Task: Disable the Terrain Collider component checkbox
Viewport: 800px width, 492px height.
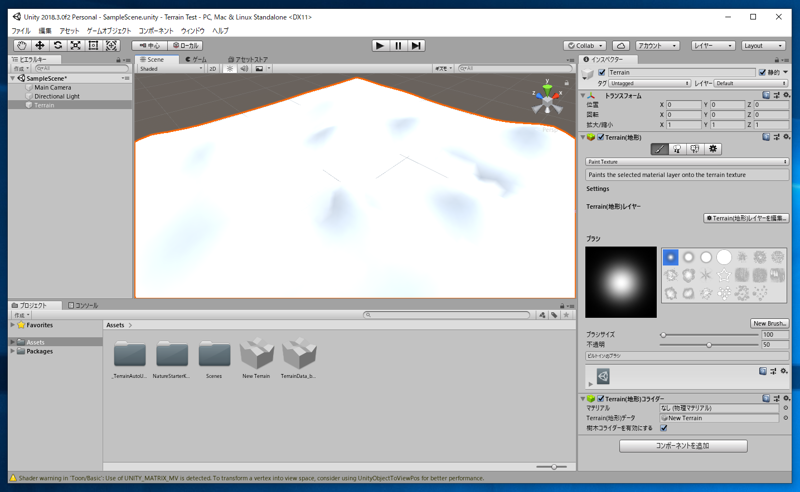Action: tap(601, 399)
